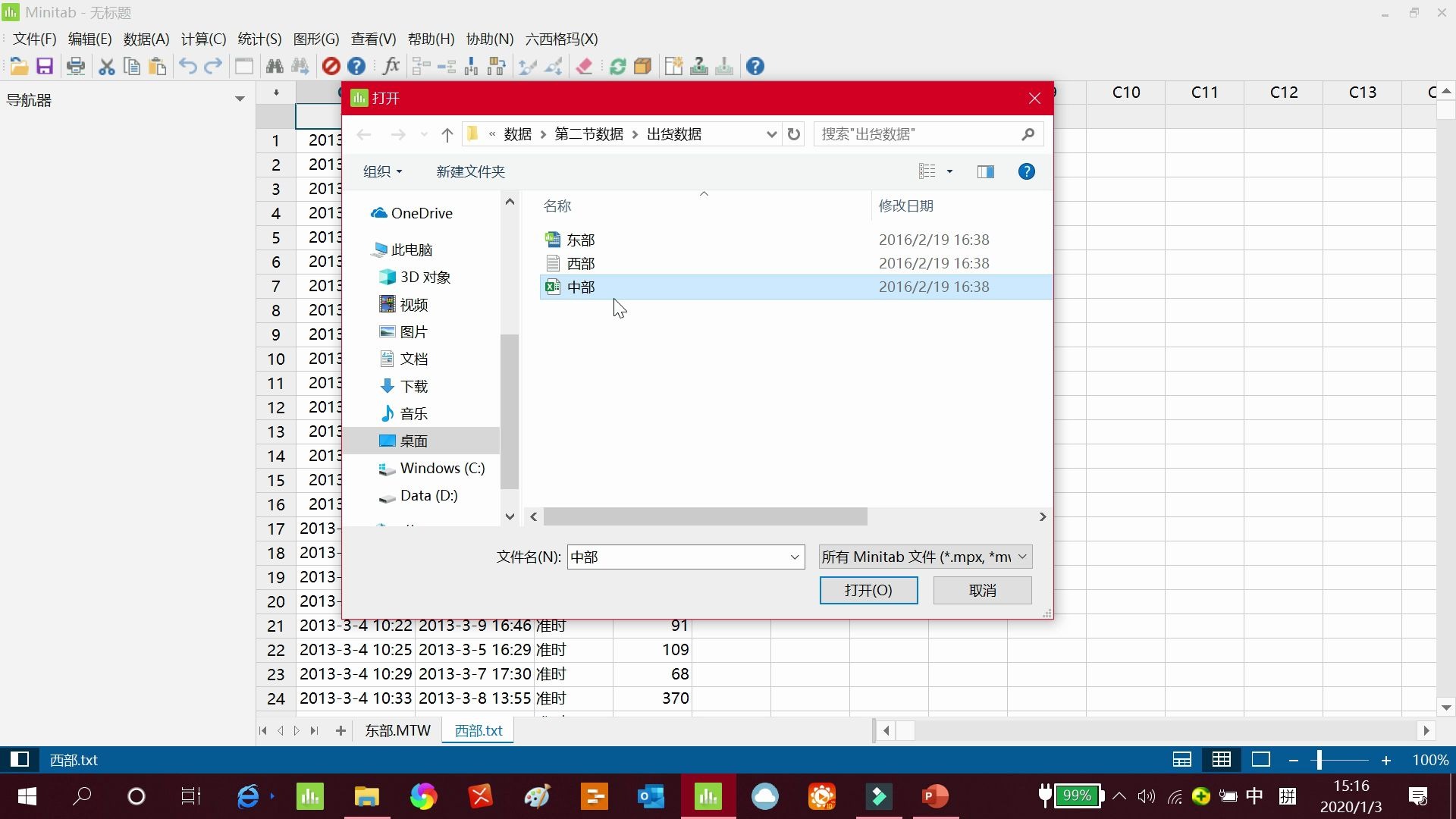
Task: Toggle the navigator panel visibility
Action: pos(19,759)
